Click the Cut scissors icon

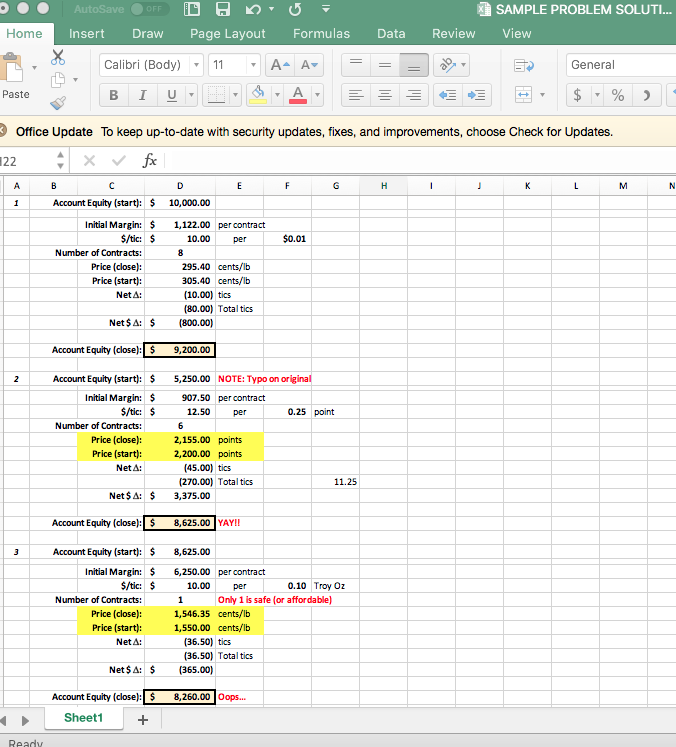click(58, 57)
